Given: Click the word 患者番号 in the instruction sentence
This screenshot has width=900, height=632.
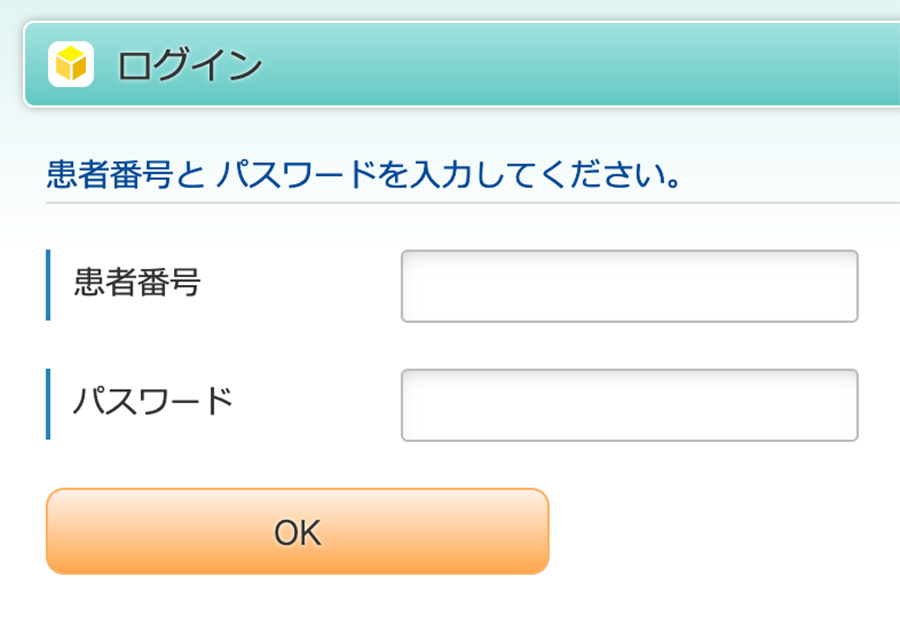Looking at the screenshot, I should (110, 174).
